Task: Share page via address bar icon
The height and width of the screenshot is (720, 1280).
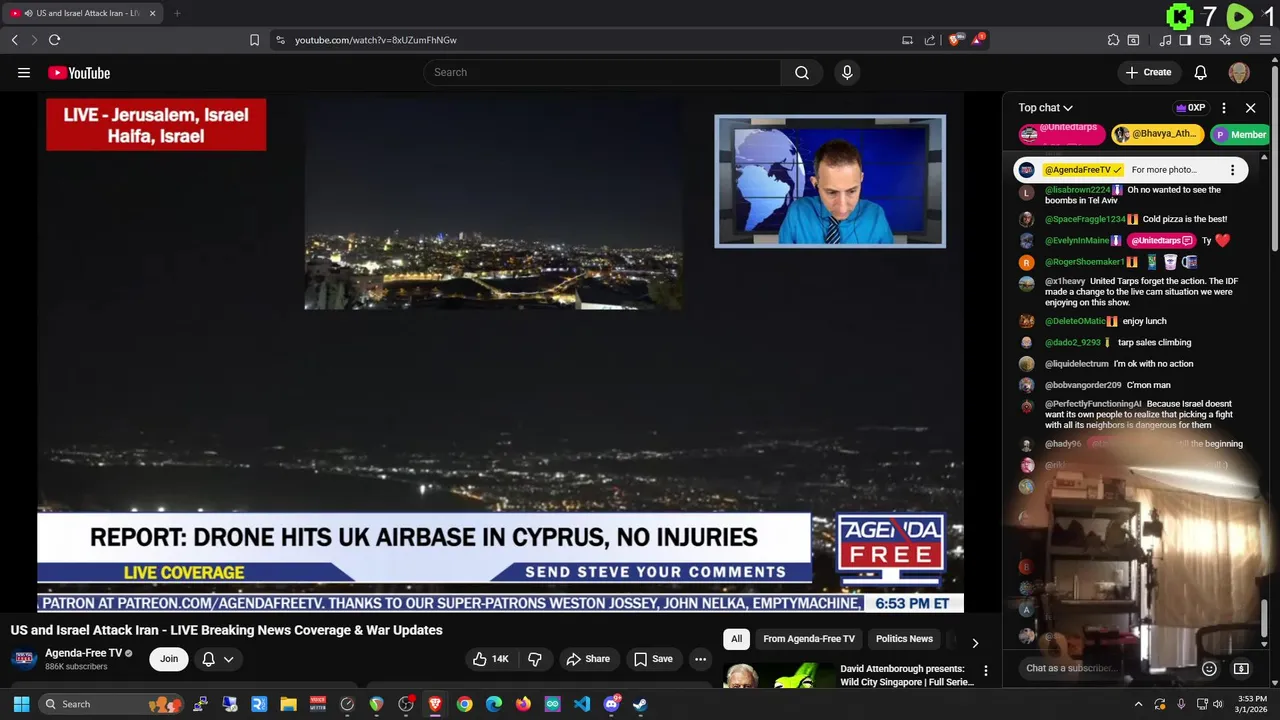Action: (x=930, y=40)
